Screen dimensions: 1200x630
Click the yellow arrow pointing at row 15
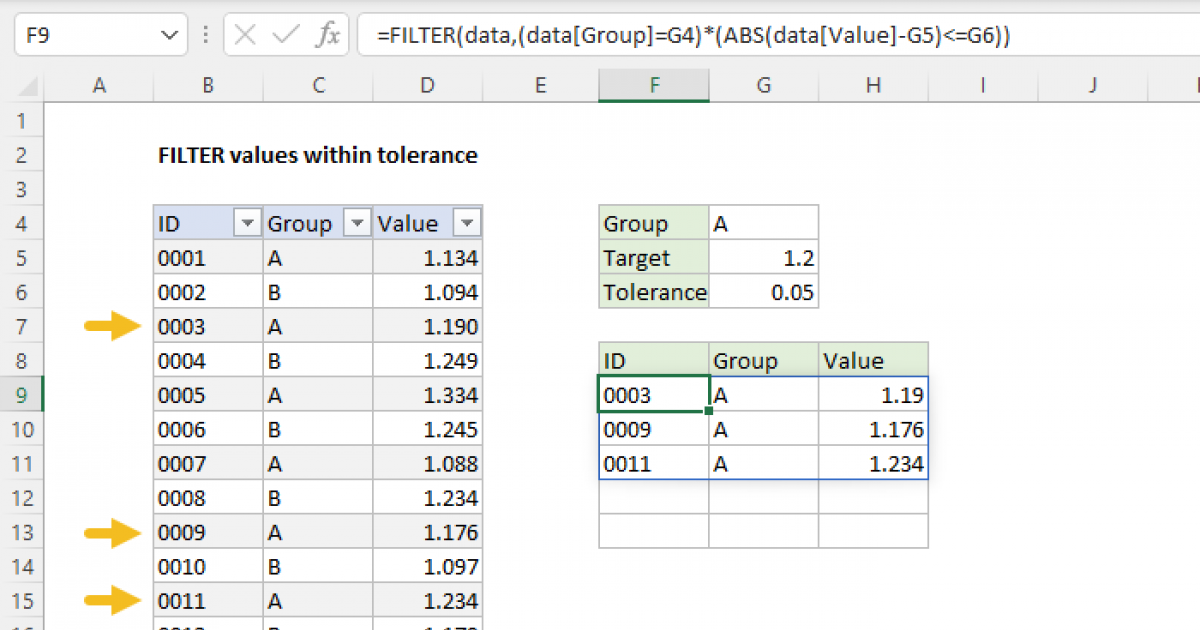112,599
